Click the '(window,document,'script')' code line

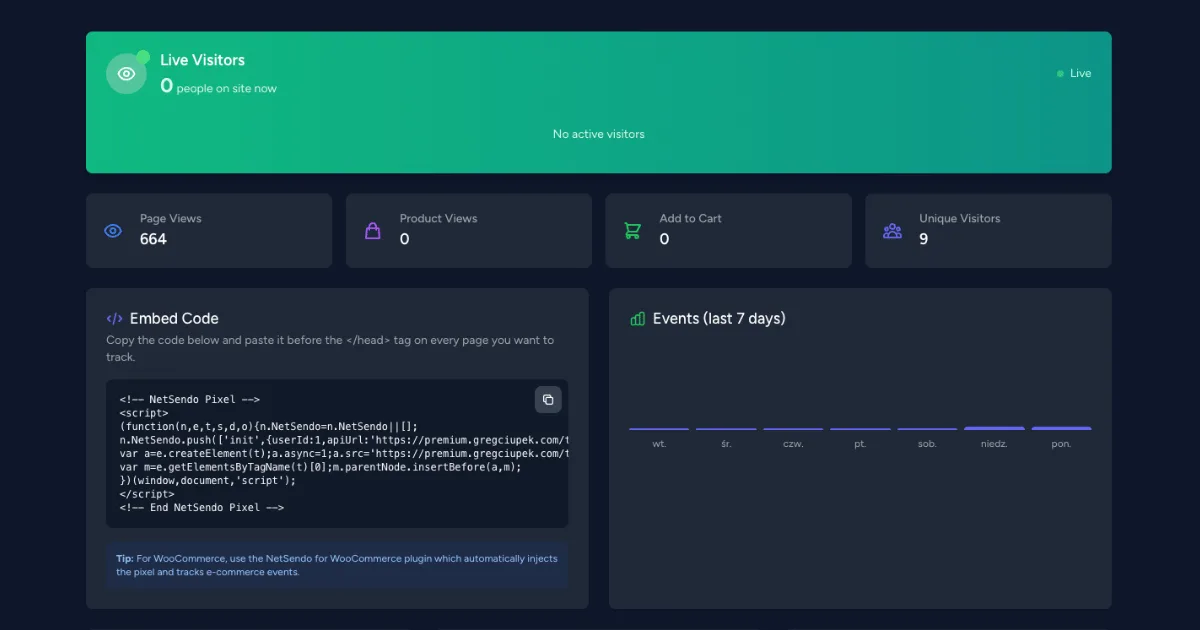coord(208,481)
